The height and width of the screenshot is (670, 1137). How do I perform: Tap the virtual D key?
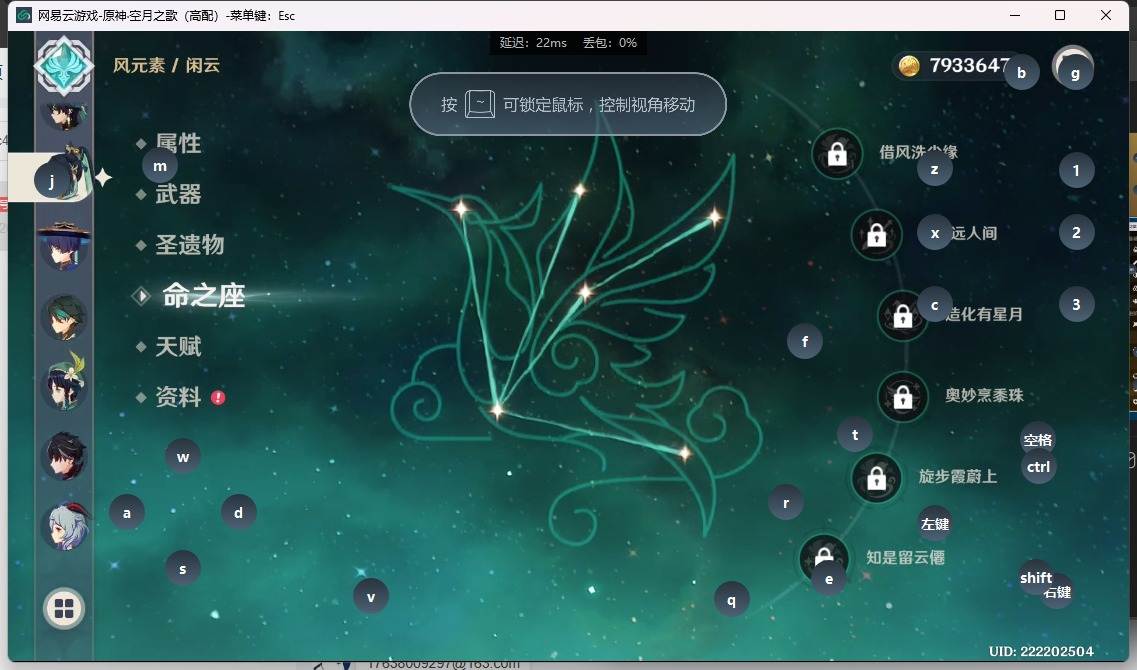(239, 513)
